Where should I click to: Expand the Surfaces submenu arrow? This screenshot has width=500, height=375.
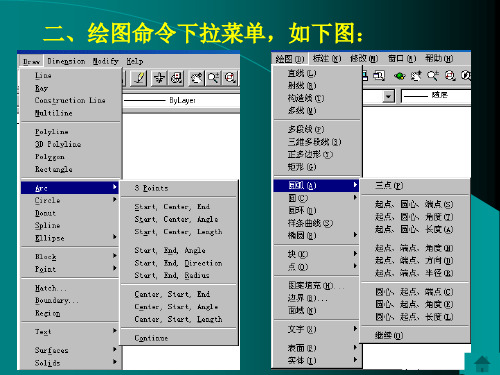pyautogui.click(x=115, y=349)
